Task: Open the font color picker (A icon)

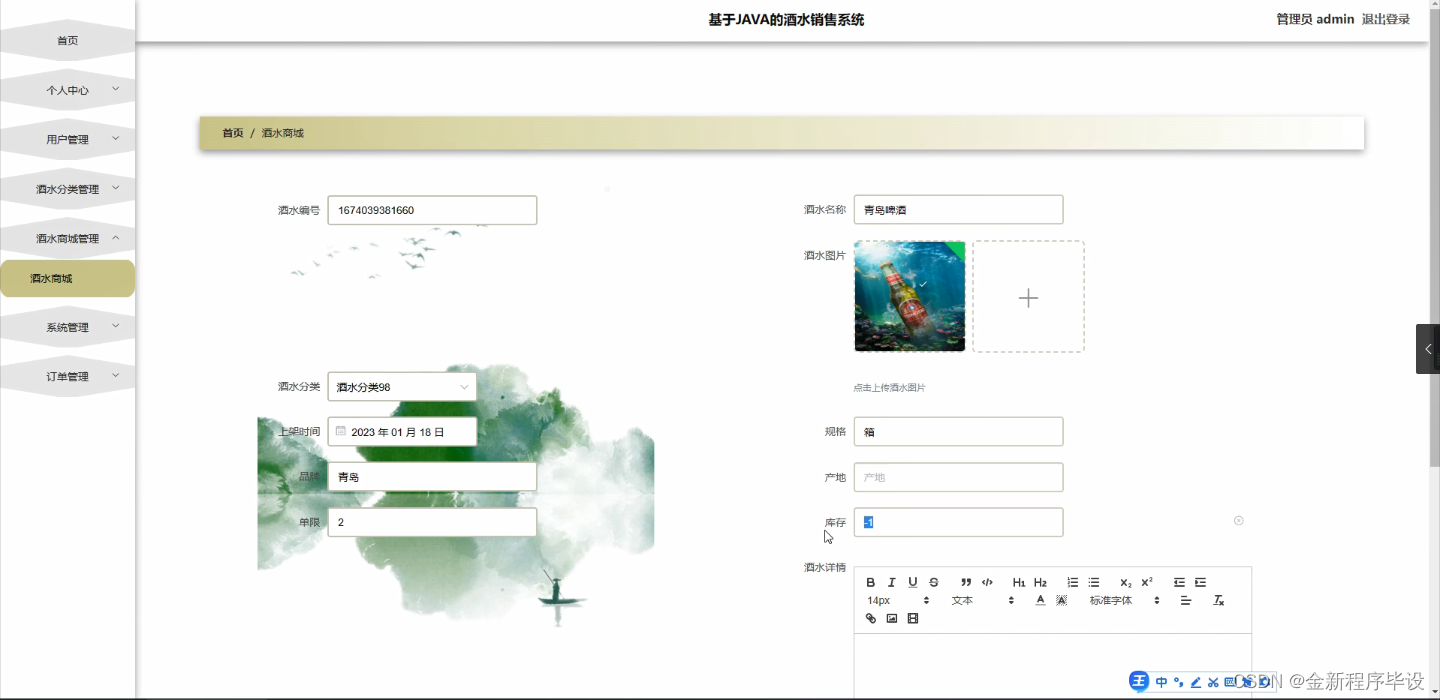Action: point(1039,600)
